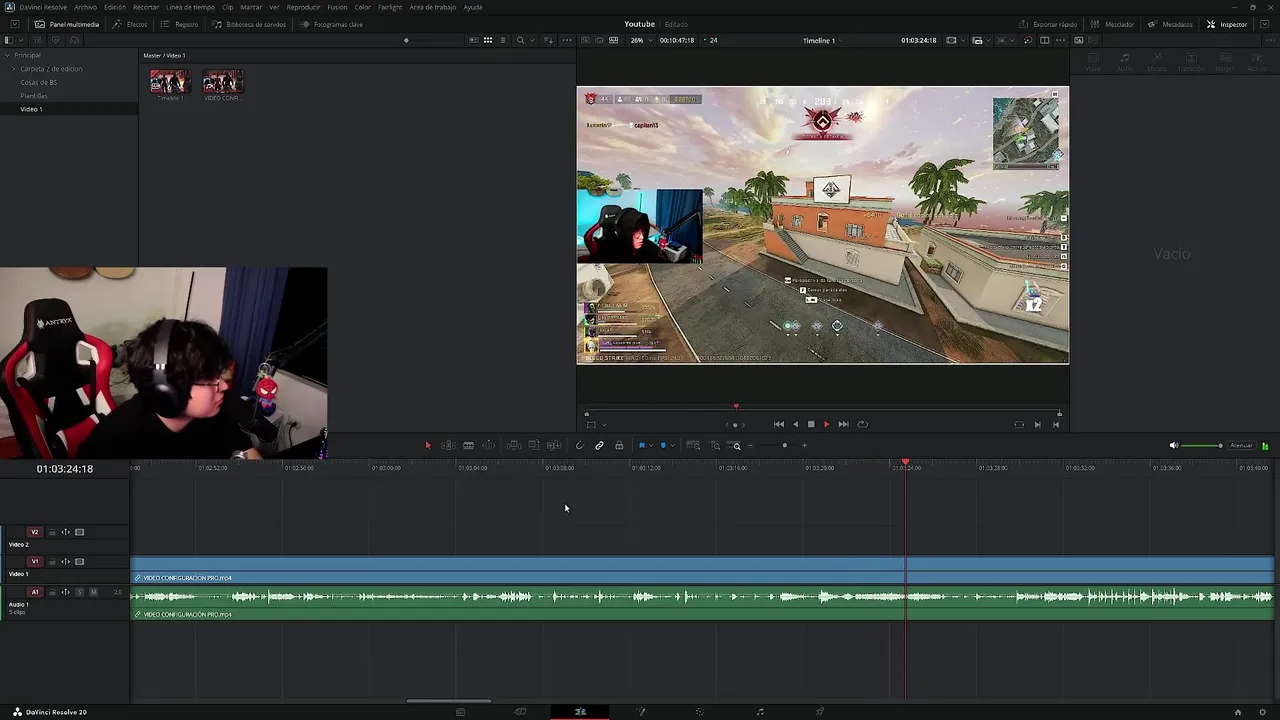Open the Fairlight menu
The width and height of the screenshot is (1280, 720).
click(x=390, y=7)
